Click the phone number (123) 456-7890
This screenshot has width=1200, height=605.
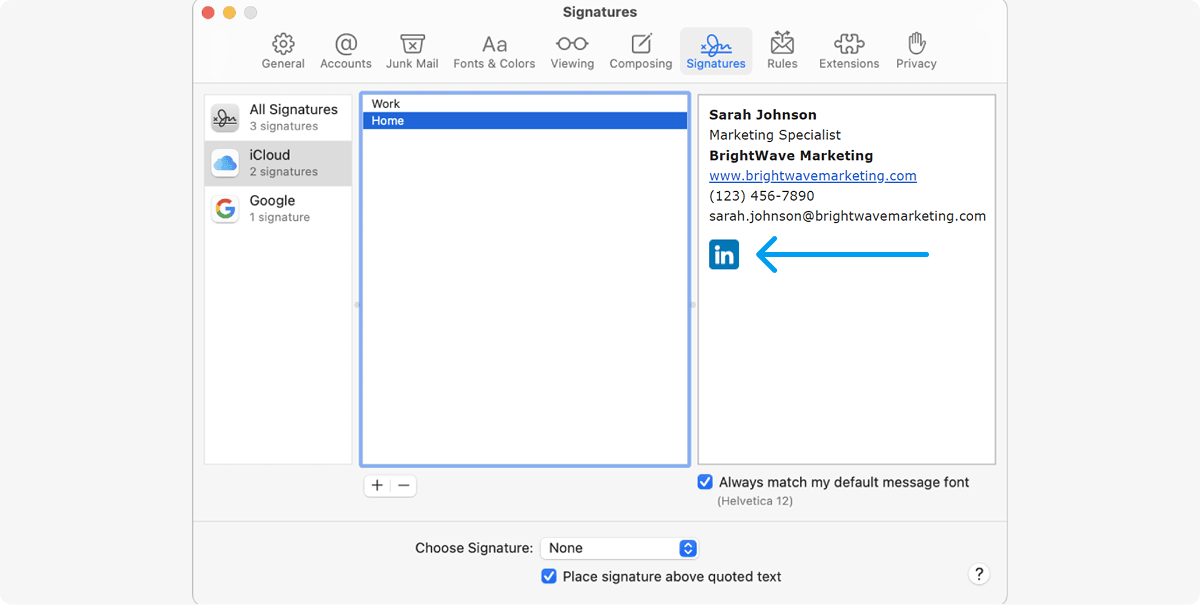(x=762, y=196)
